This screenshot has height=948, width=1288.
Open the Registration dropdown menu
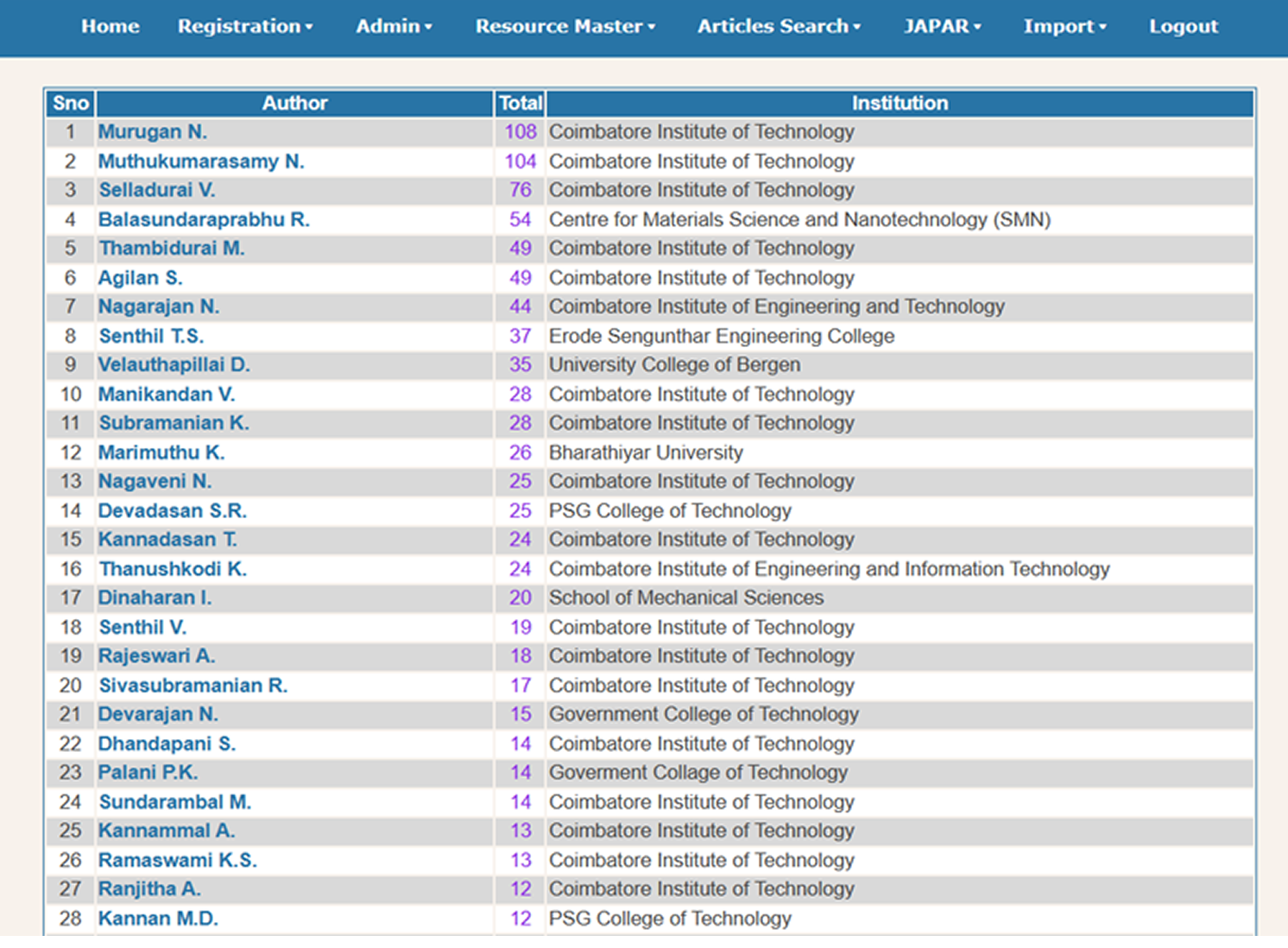coord(244,27)
